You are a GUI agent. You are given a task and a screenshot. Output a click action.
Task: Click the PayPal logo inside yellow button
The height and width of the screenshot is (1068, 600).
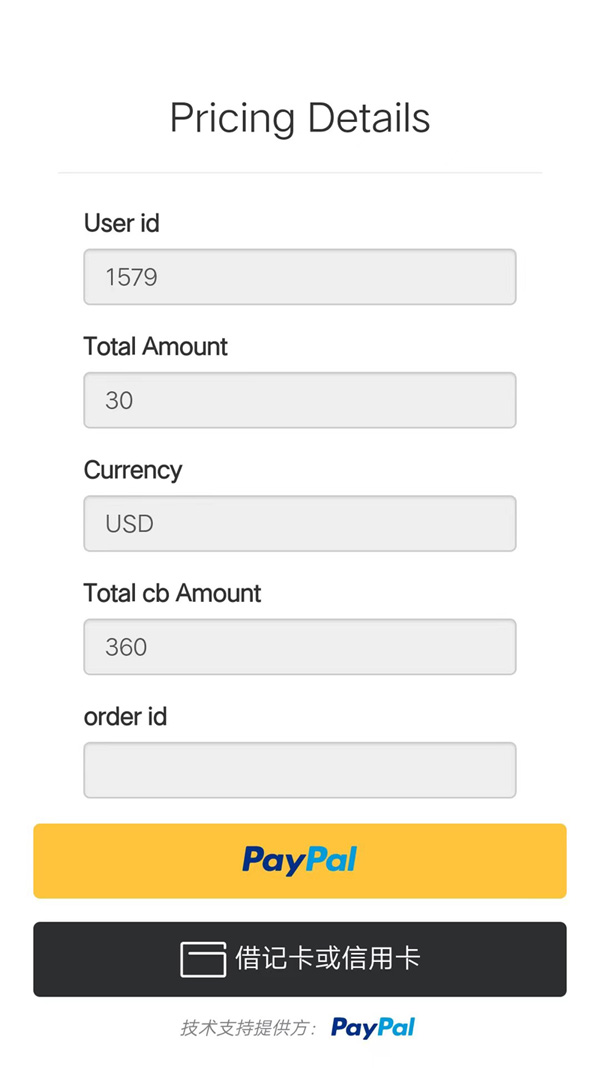(300, 860)
